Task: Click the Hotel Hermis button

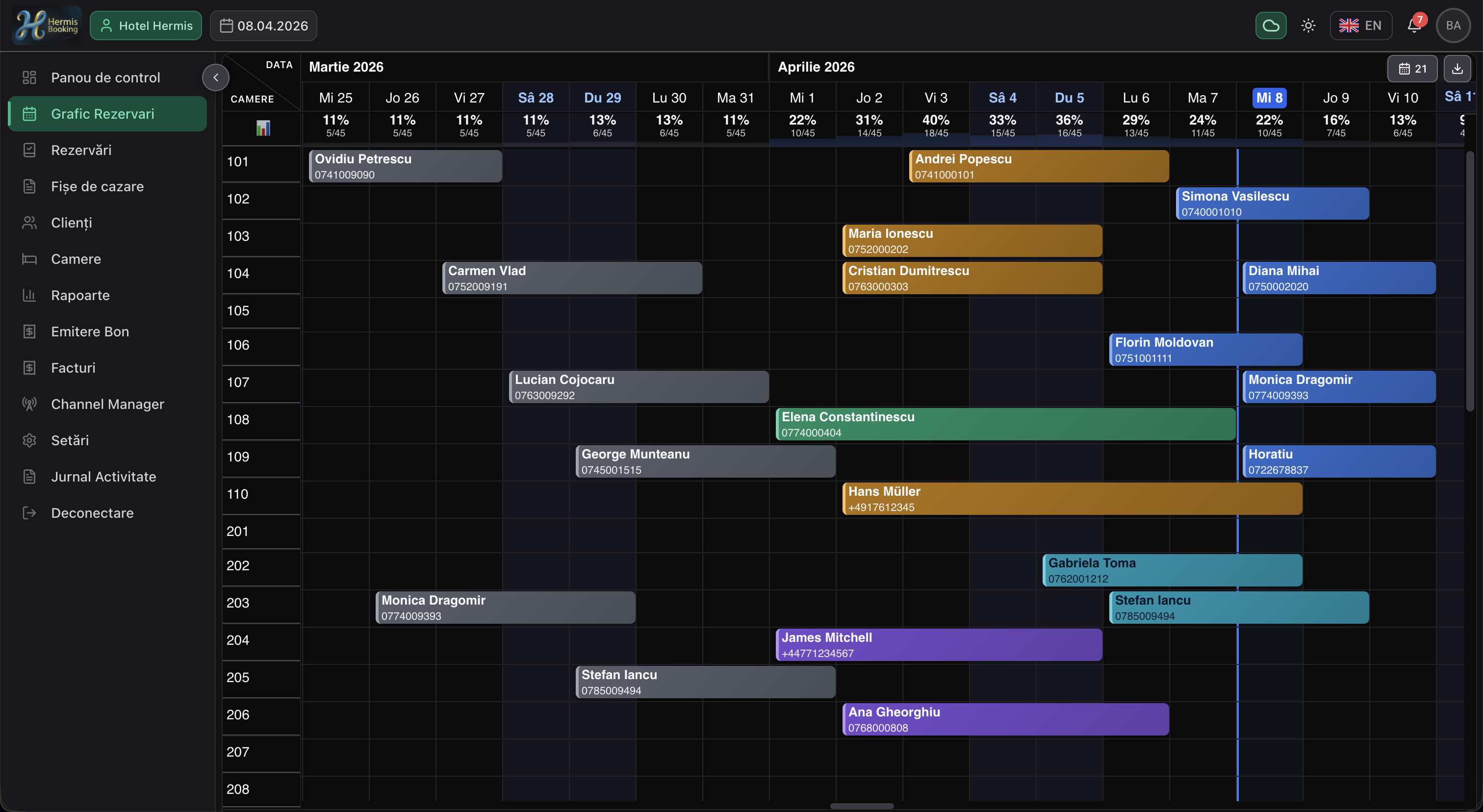Action: (146, 25)
